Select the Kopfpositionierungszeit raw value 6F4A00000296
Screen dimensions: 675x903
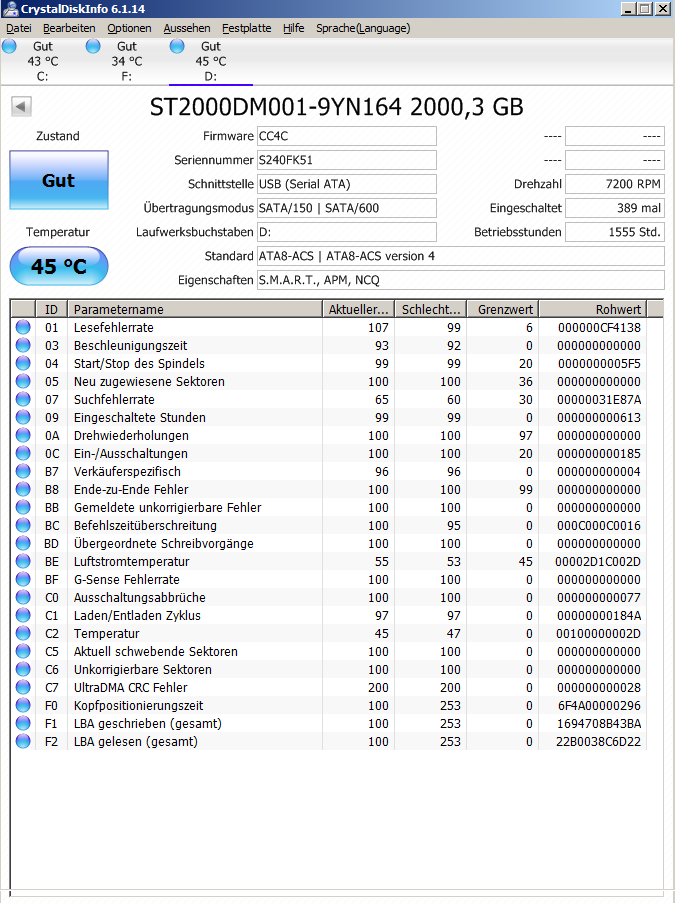(x=598, y=705)
